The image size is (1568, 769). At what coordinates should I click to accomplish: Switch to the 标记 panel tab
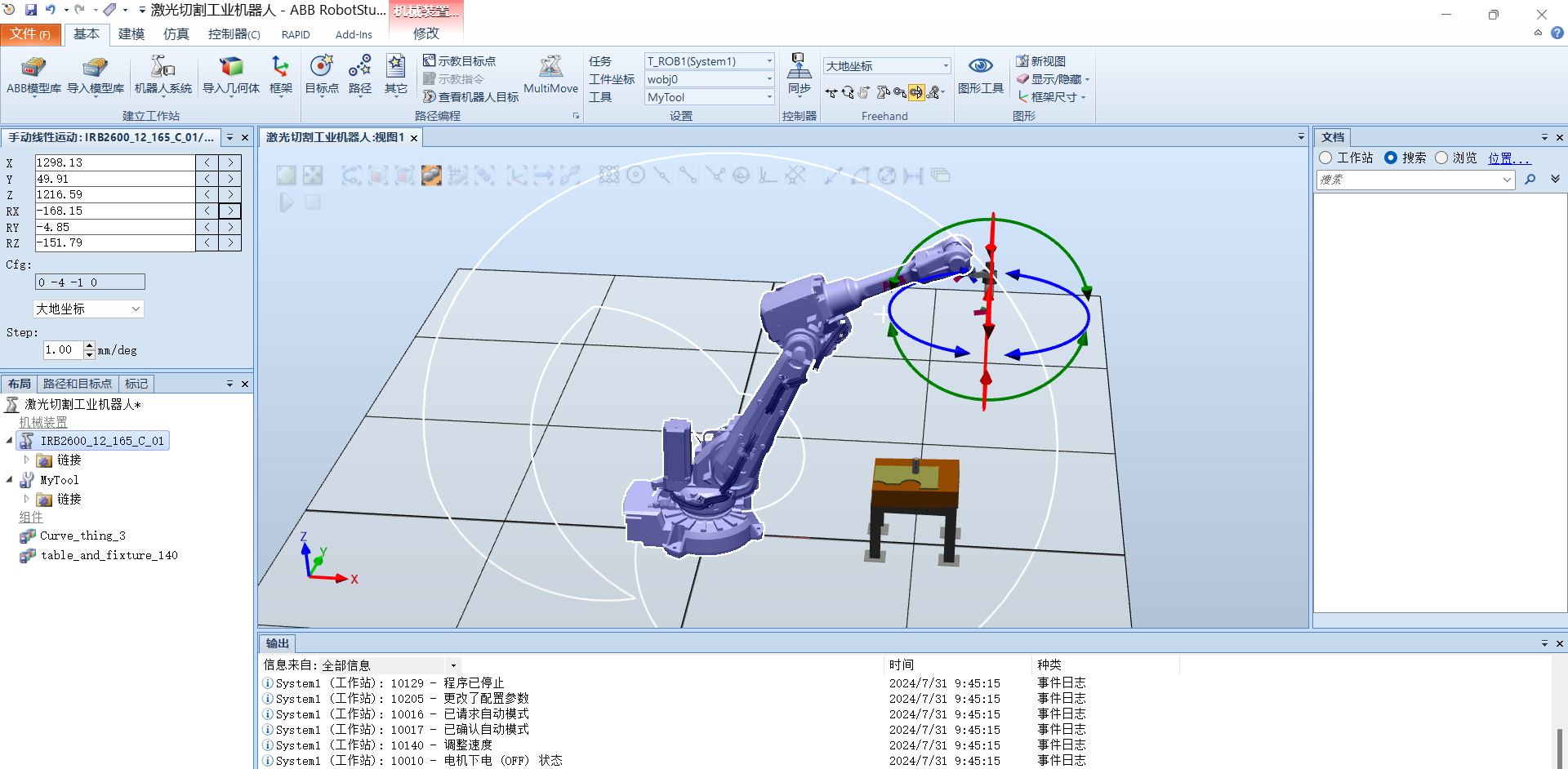(136, 384)
